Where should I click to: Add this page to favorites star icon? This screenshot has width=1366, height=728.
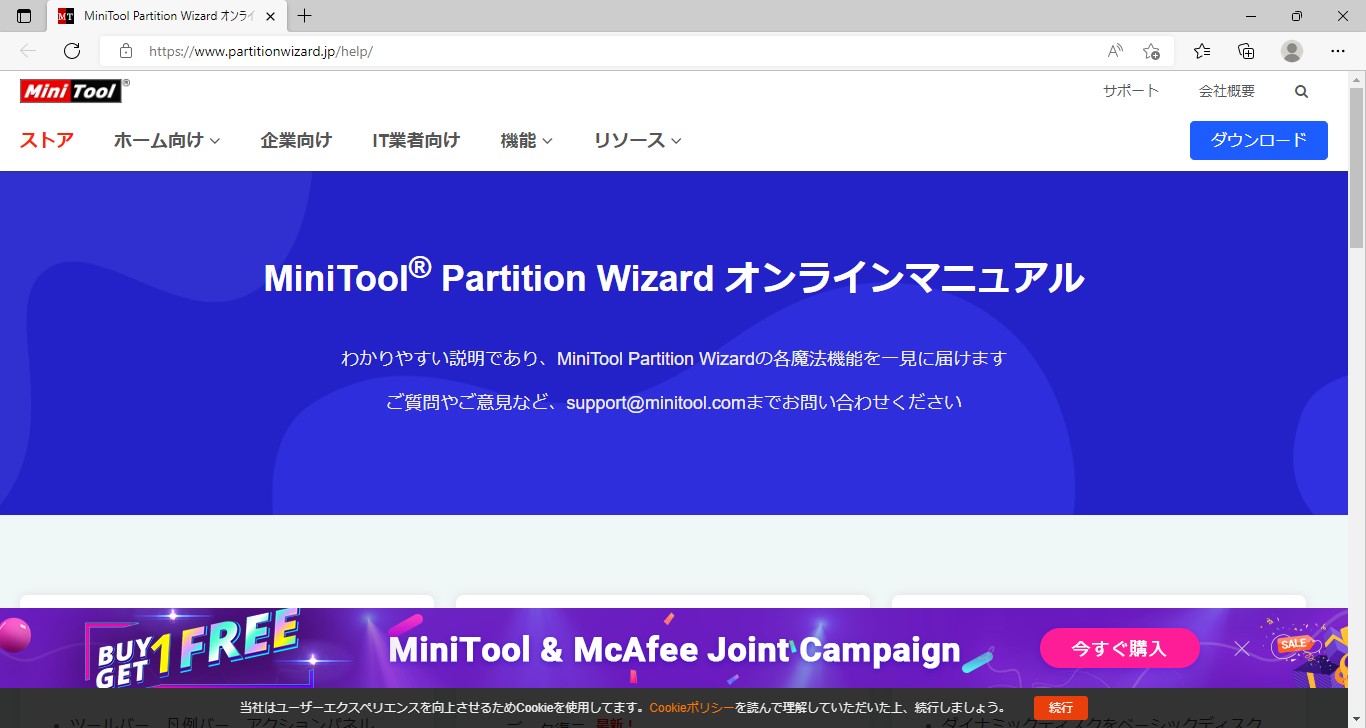(x=1152, y=51)
